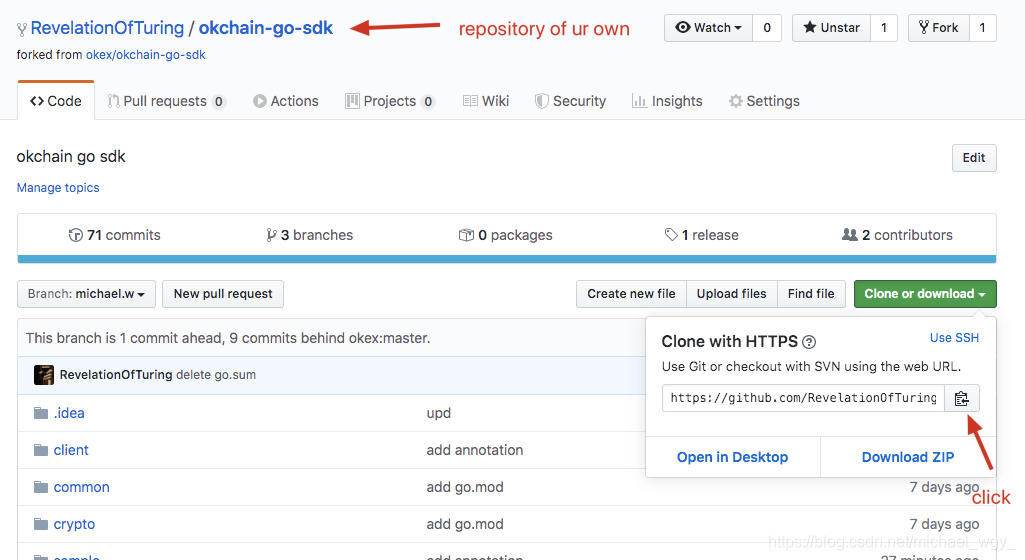Click the Pull requests icon
This screenshot has width=1025, height=560.
pos(113,101)
